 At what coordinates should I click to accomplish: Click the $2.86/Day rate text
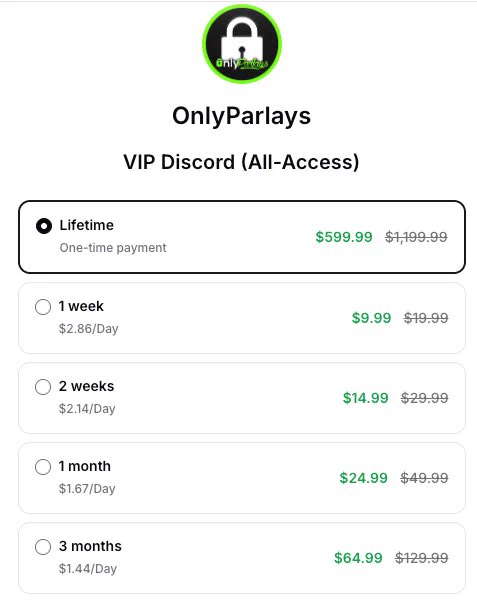point(88,329)
